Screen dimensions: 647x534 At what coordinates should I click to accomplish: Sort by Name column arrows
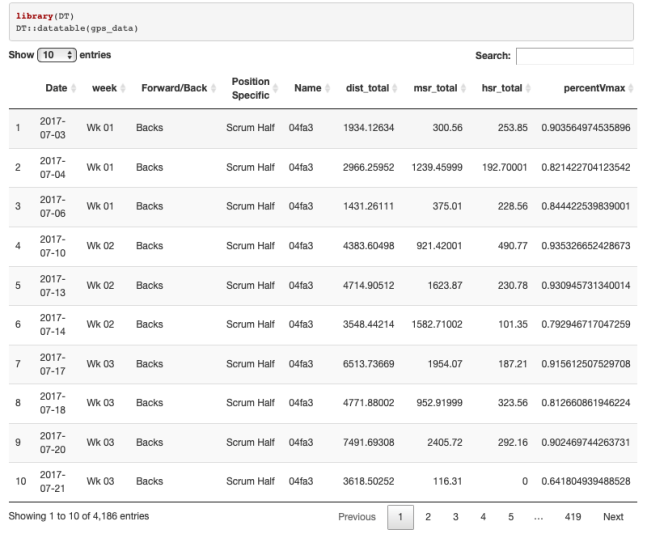coord(328,88)
